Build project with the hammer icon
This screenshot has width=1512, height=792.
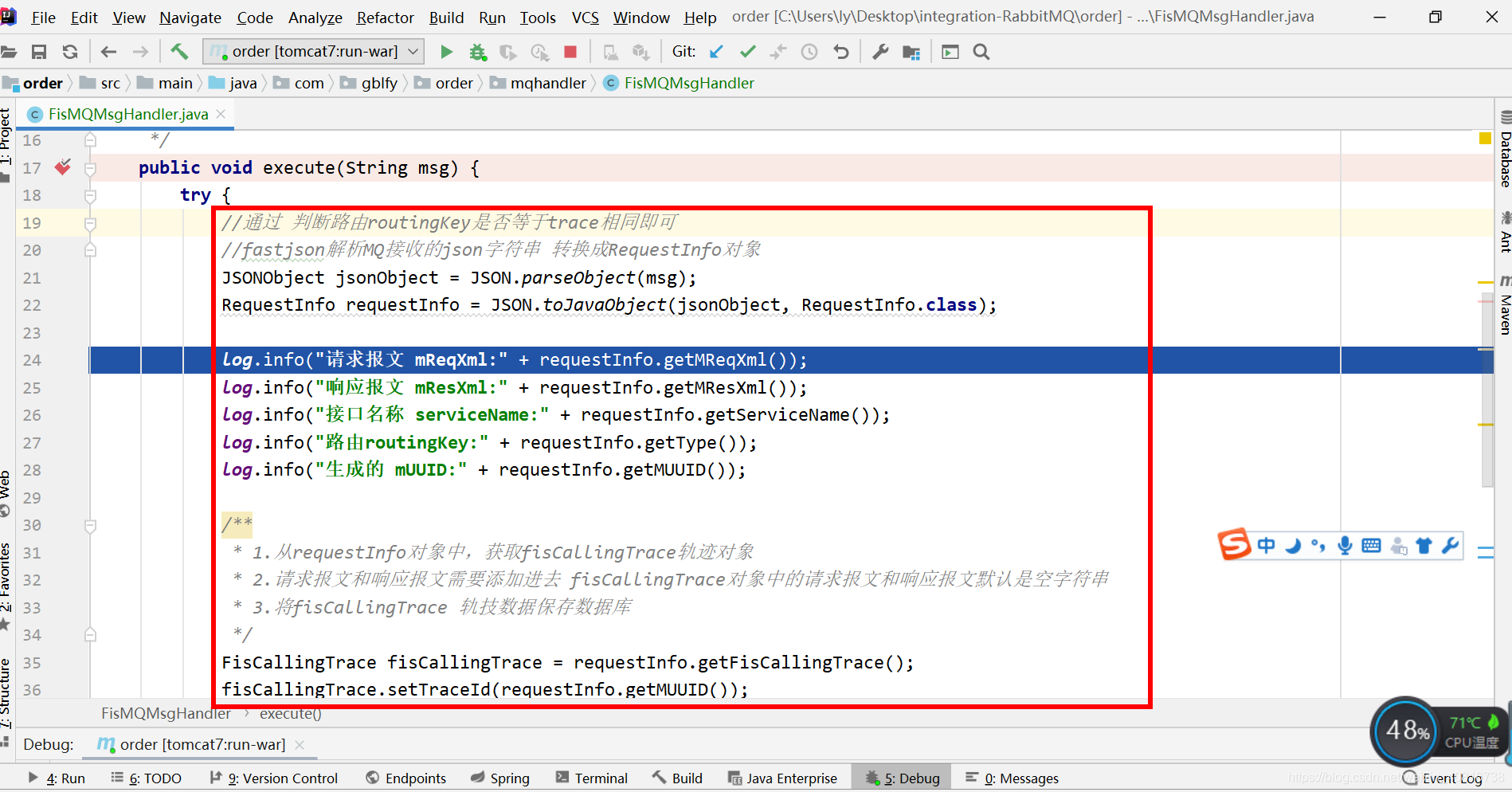click(x=179, y=52)
